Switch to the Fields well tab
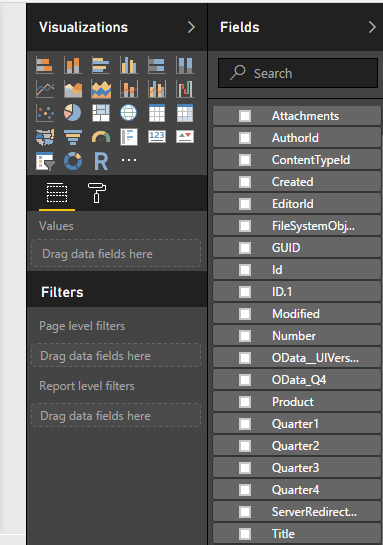The image size is (383, 545). (x=57, y=193)
